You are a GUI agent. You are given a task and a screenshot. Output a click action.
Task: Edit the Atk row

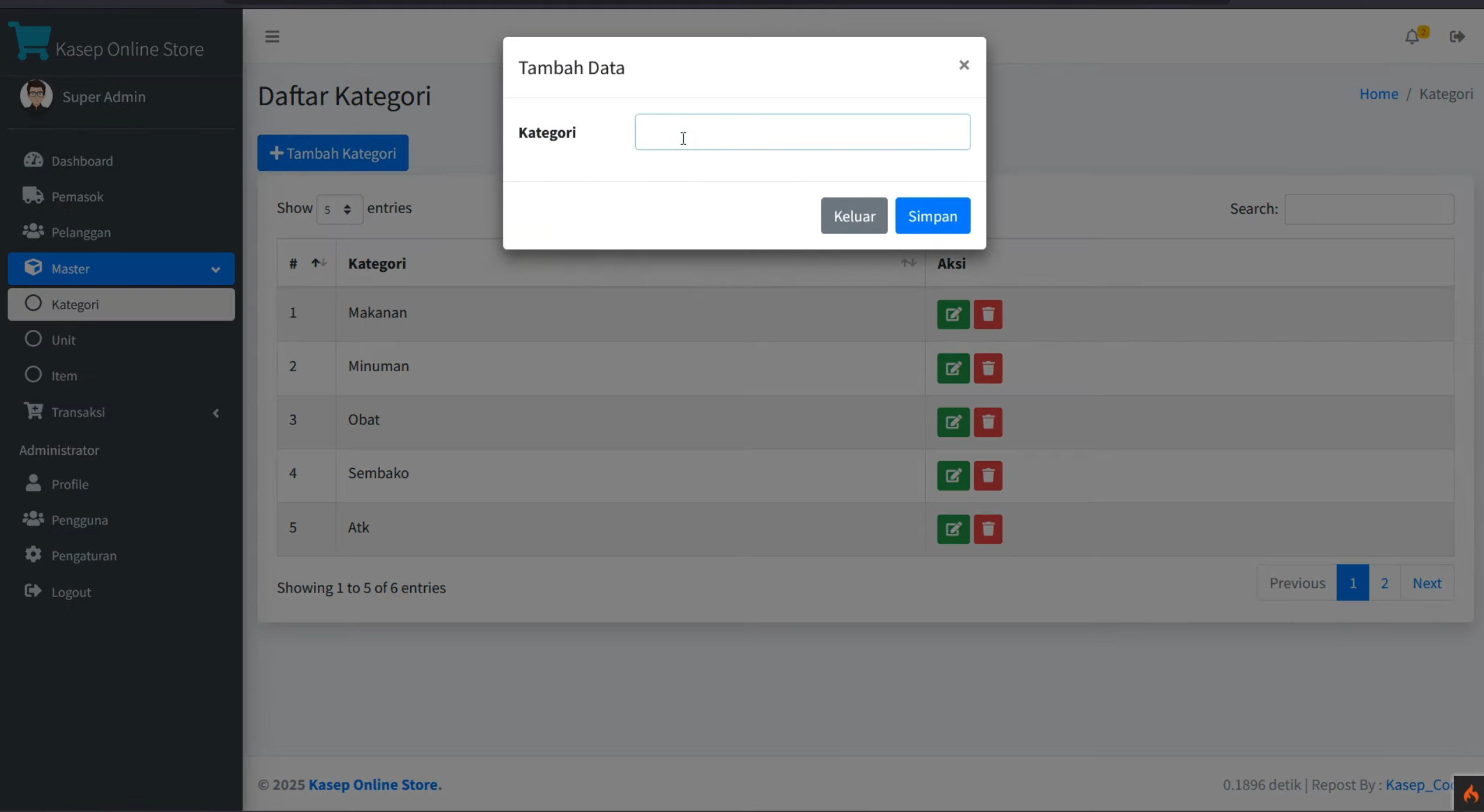953,529
